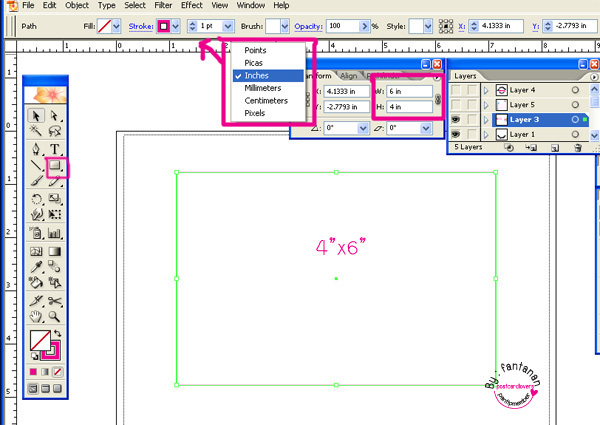This screenshot has height=425, width=600.
Task: Switch to the Align tab
Action: coord(349,76)
